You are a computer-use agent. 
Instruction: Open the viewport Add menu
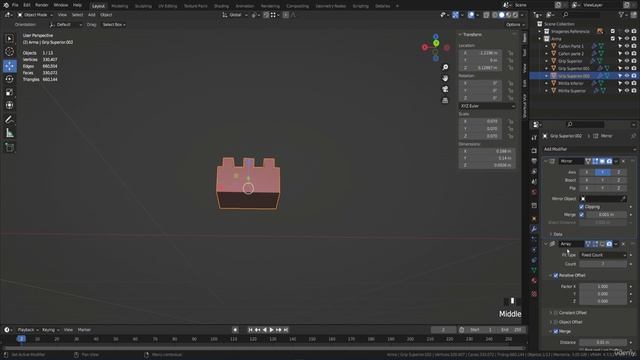tap(91, 15)
